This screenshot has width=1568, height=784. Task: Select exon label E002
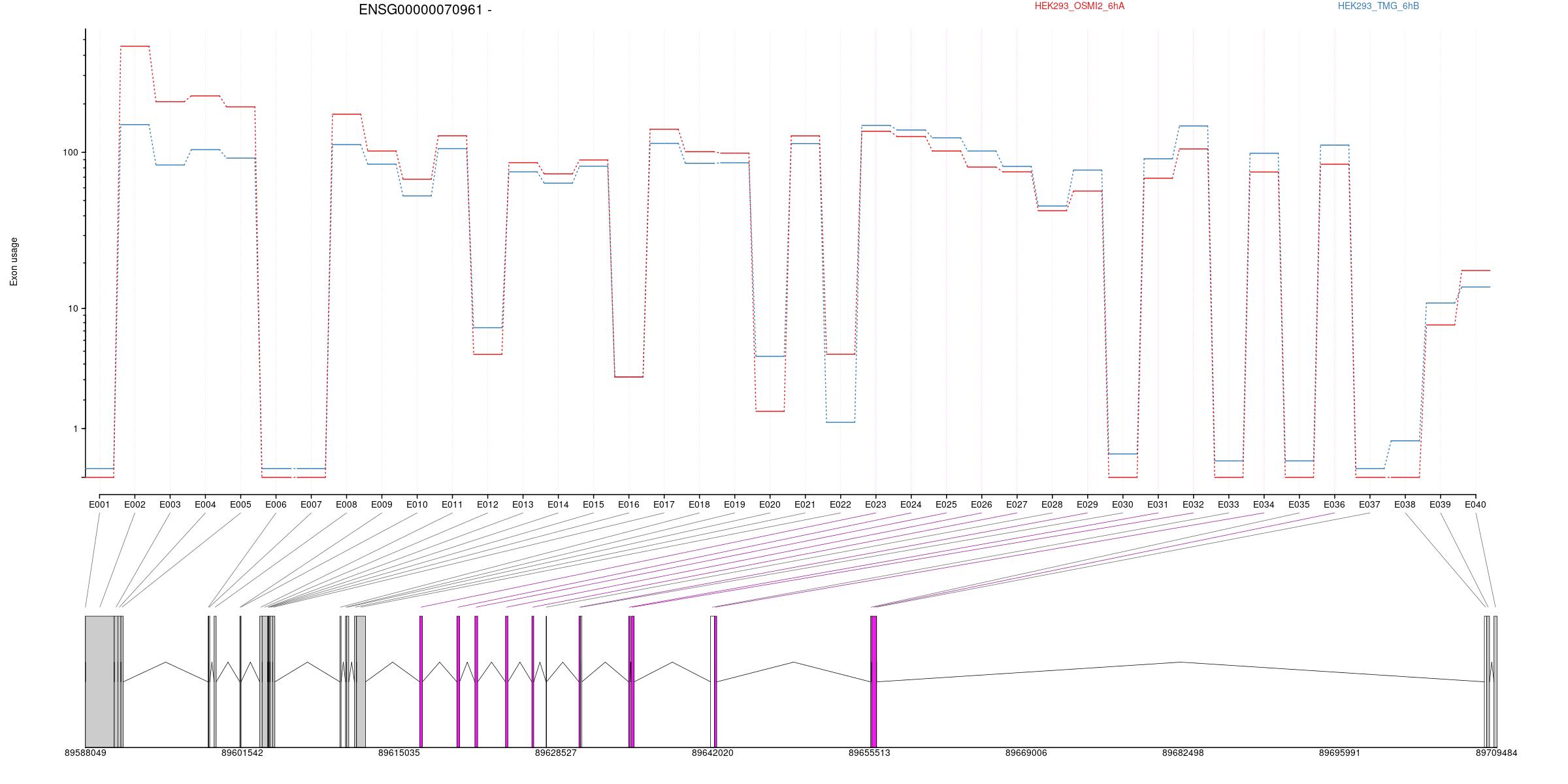click(135, 504)
